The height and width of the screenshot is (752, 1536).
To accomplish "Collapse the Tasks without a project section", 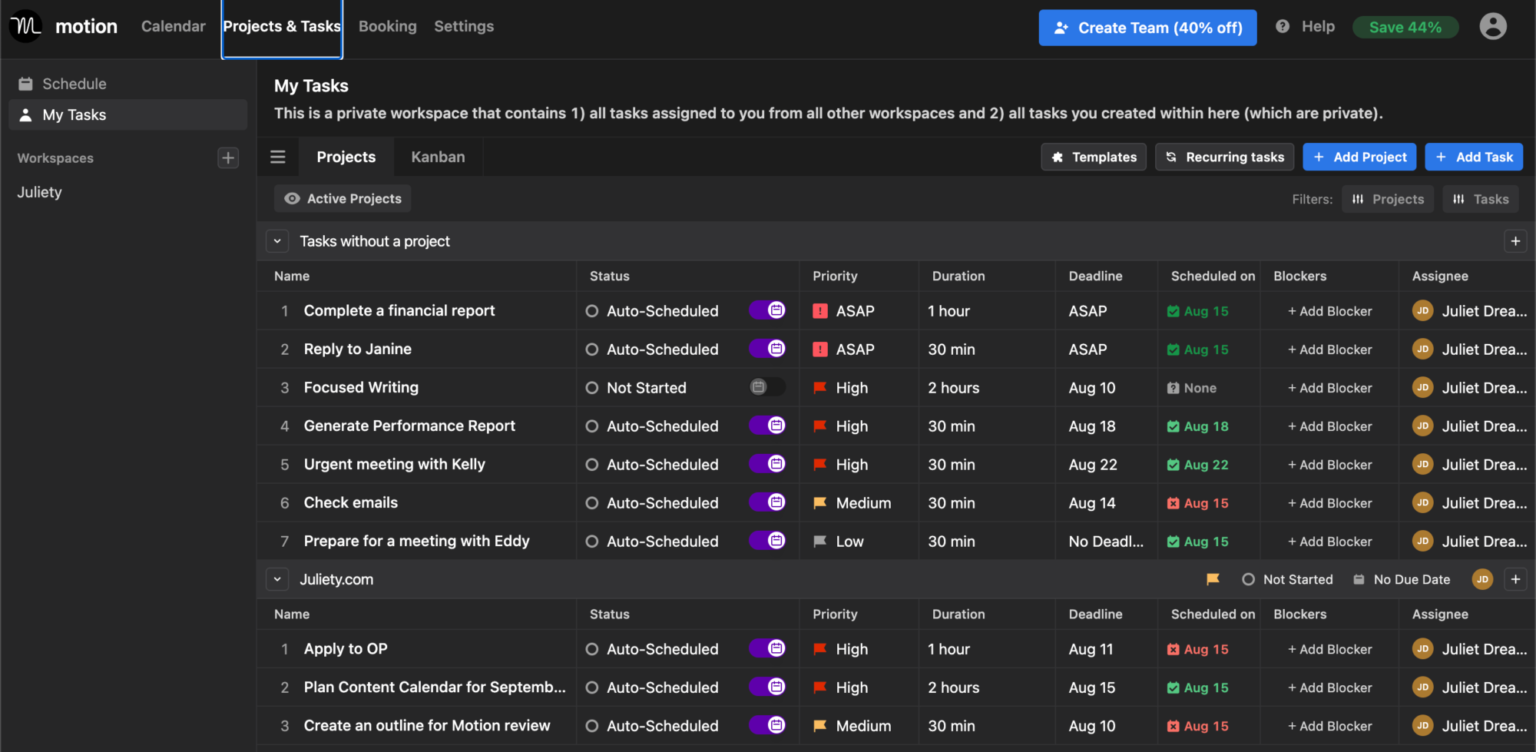I will coord(277,241).
